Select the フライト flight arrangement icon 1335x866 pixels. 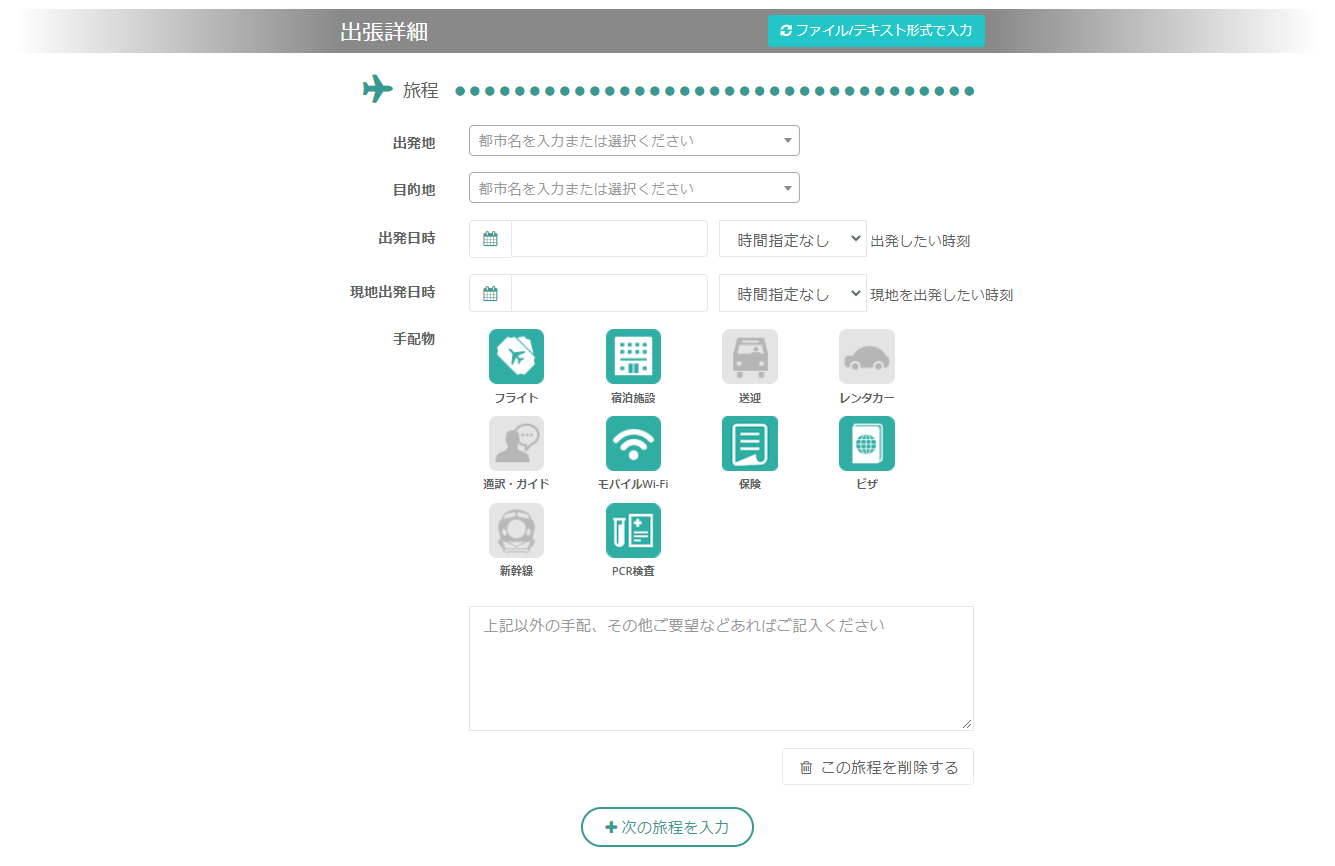(516, 357)
